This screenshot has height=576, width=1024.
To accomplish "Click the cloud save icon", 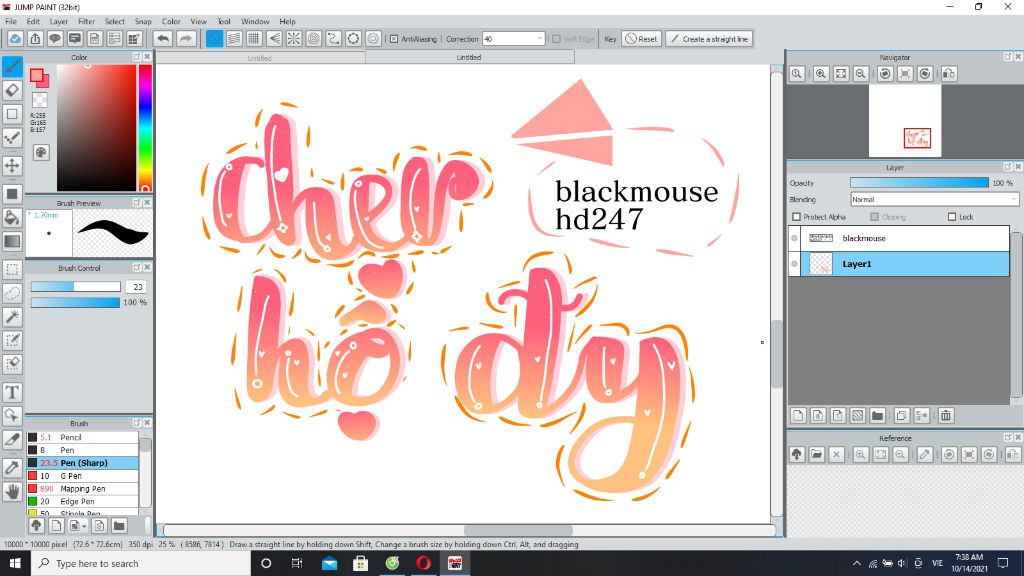I will [15, 39].
